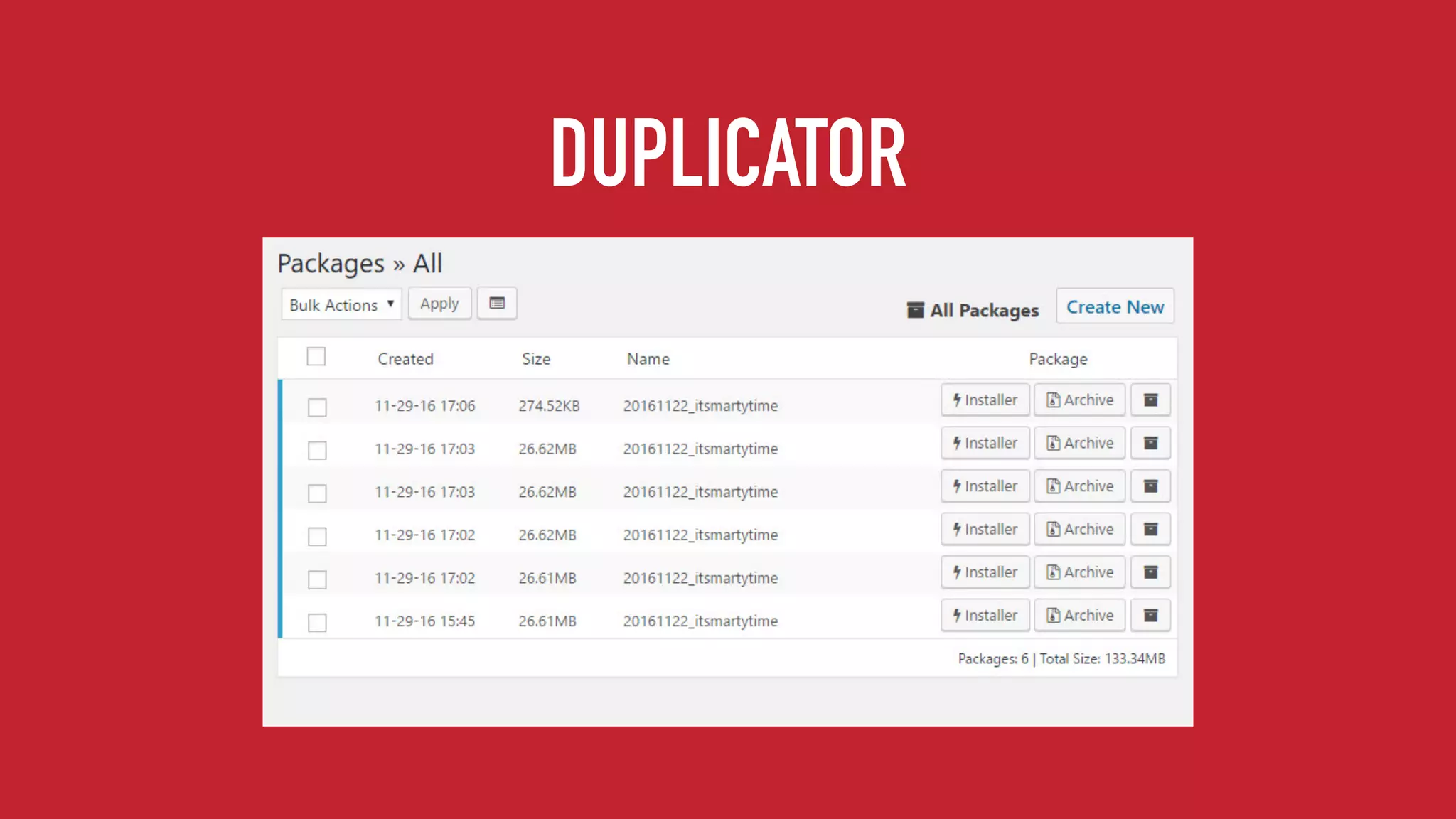This screenshot has height=819, width=1456.
Task: Click package name in the 17:06 row
Action: click(700, 406)
